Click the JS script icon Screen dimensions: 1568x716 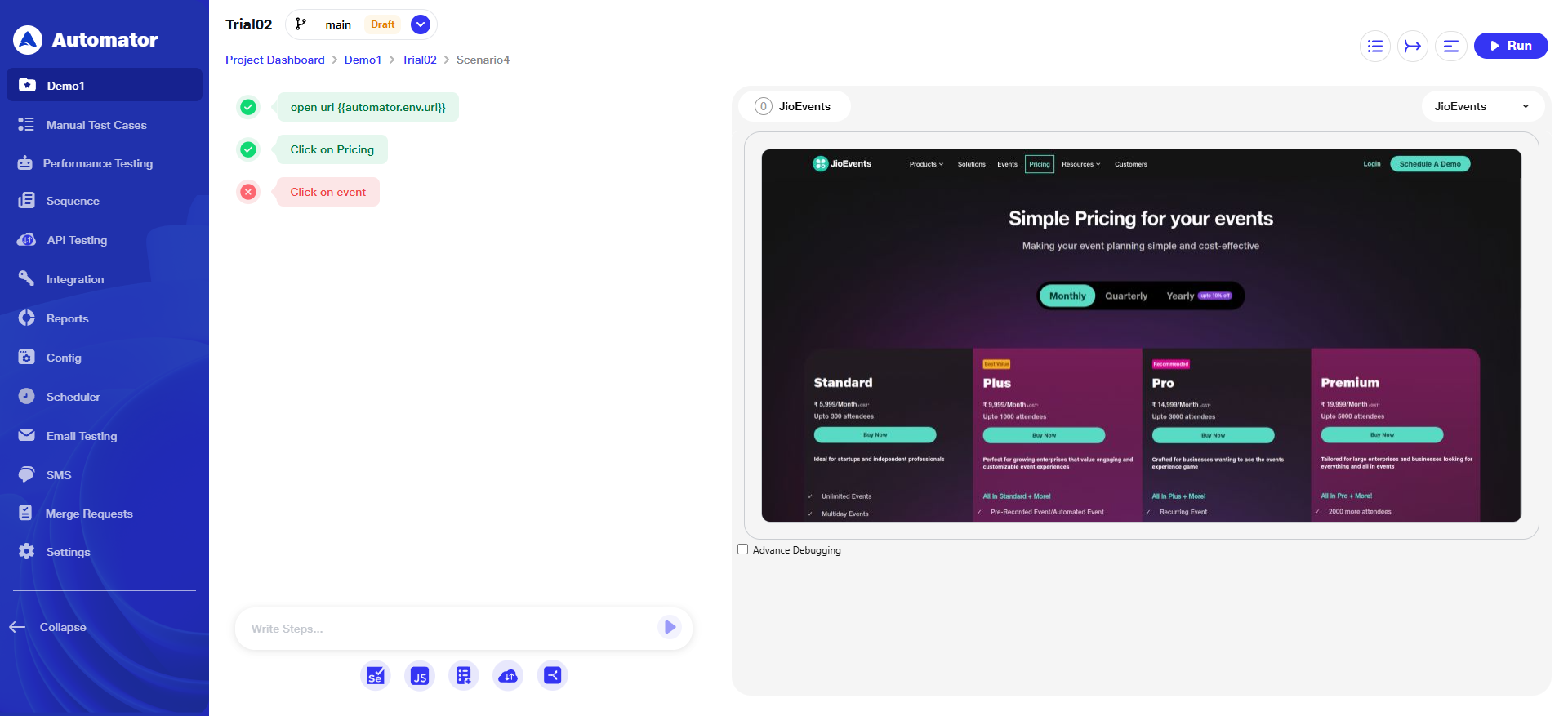pyautogui.click(x=420, y=675)
